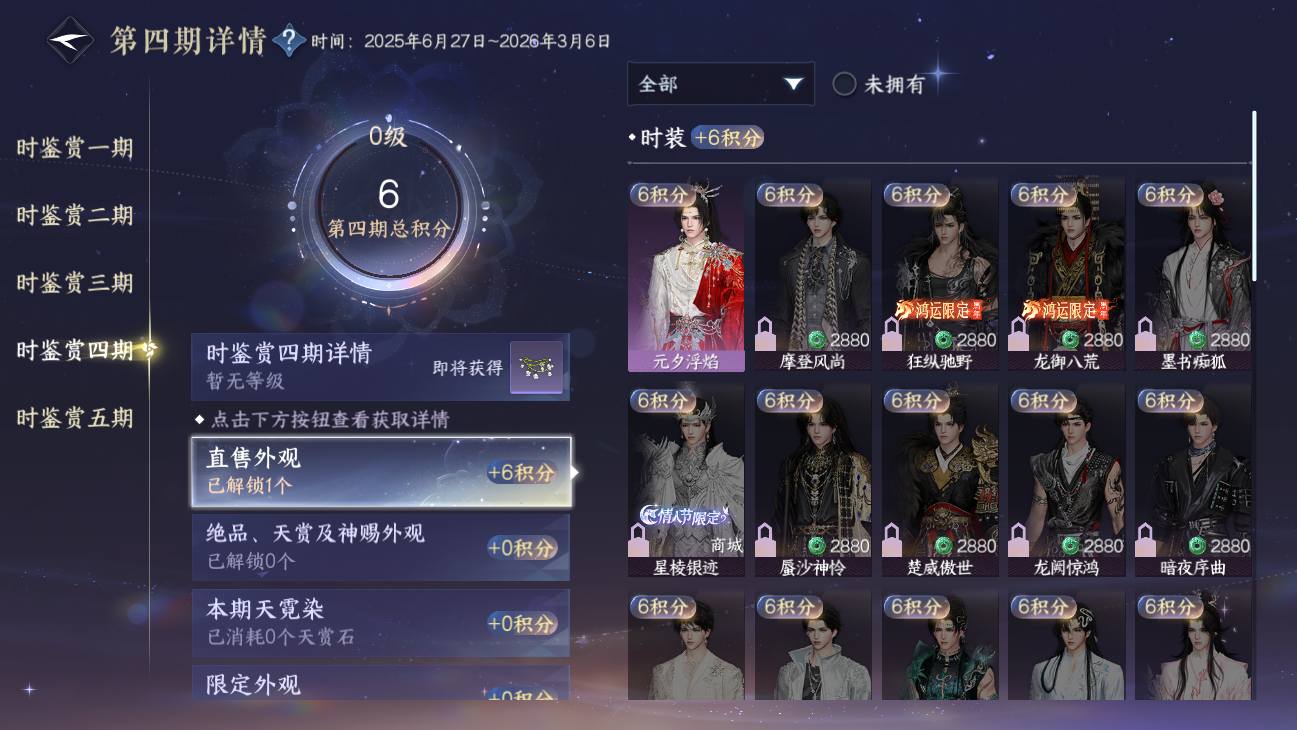Open the 全部 filter dropdown

(721, 84)
